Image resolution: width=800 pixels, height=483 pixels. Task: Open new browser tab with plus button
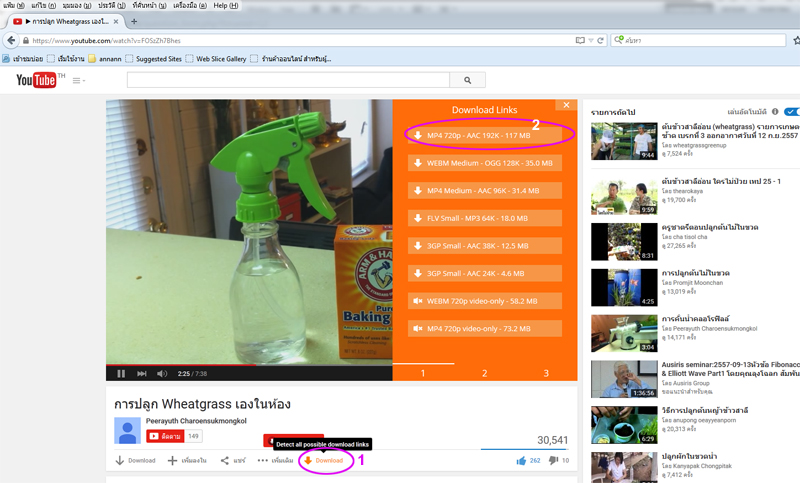click(135, 21)
